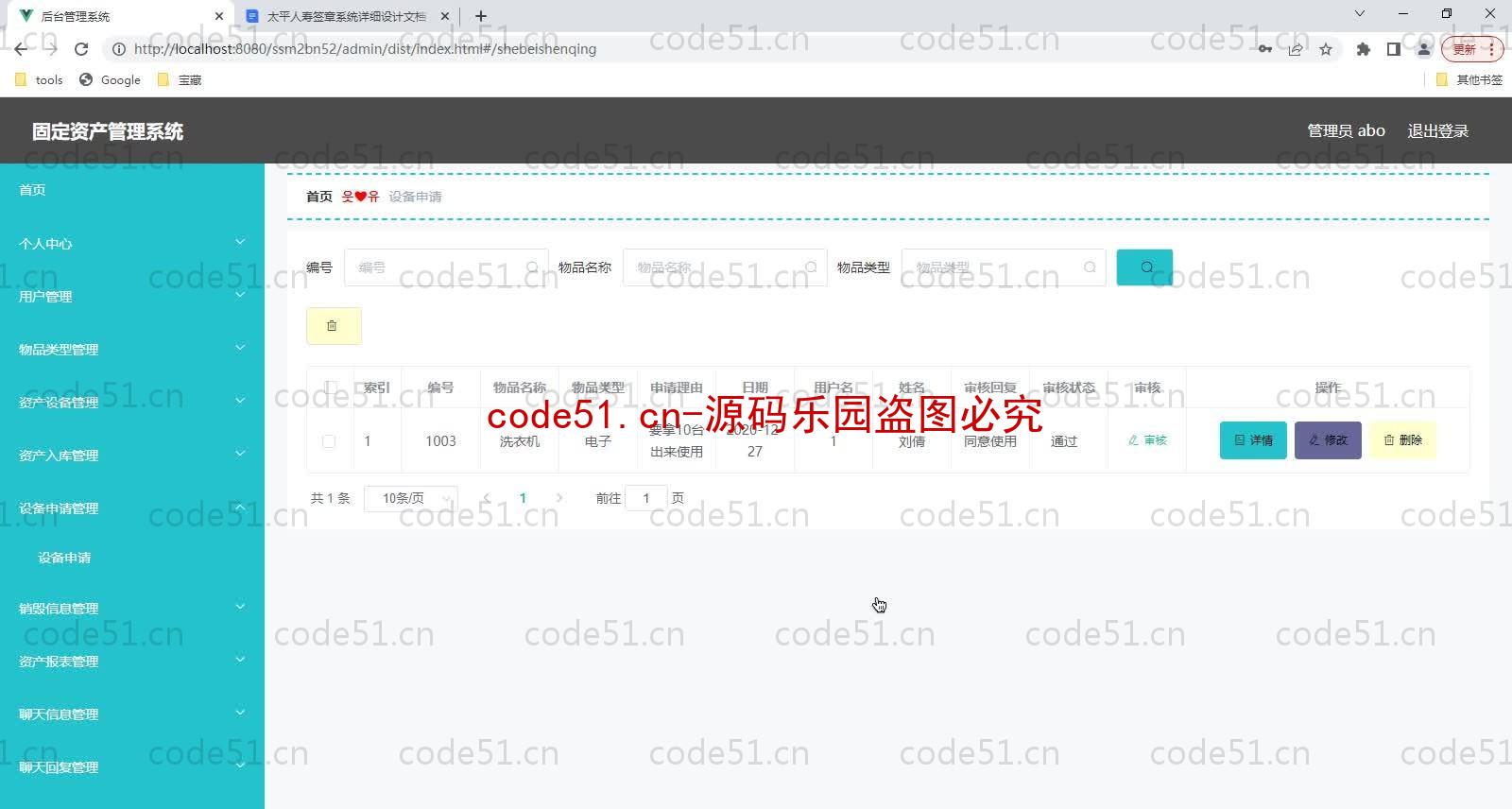Image resolution: width=1512 pixels, height=809 pixels.
Task: Open the 宝藏 bookmark folder
Action: click(180, 80)
